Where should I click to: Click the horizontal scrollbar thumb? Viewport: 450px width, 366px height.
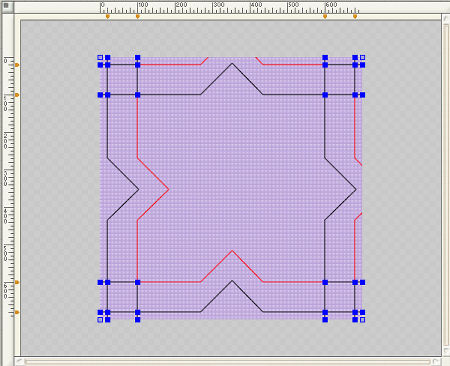[x=227, y=361]
